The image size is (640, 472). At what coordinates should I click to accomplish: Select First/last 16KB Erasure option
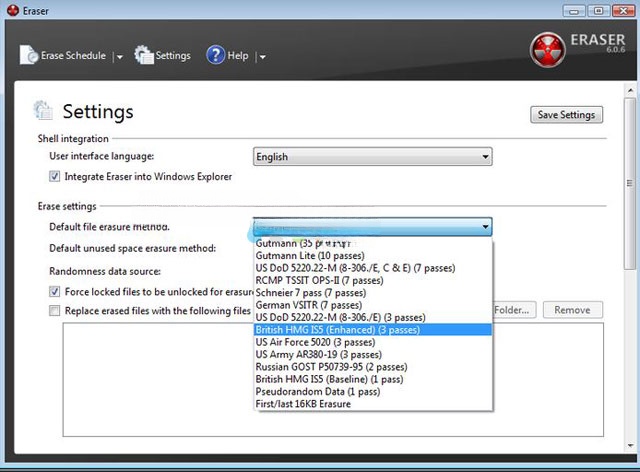[x=373, y=403]
